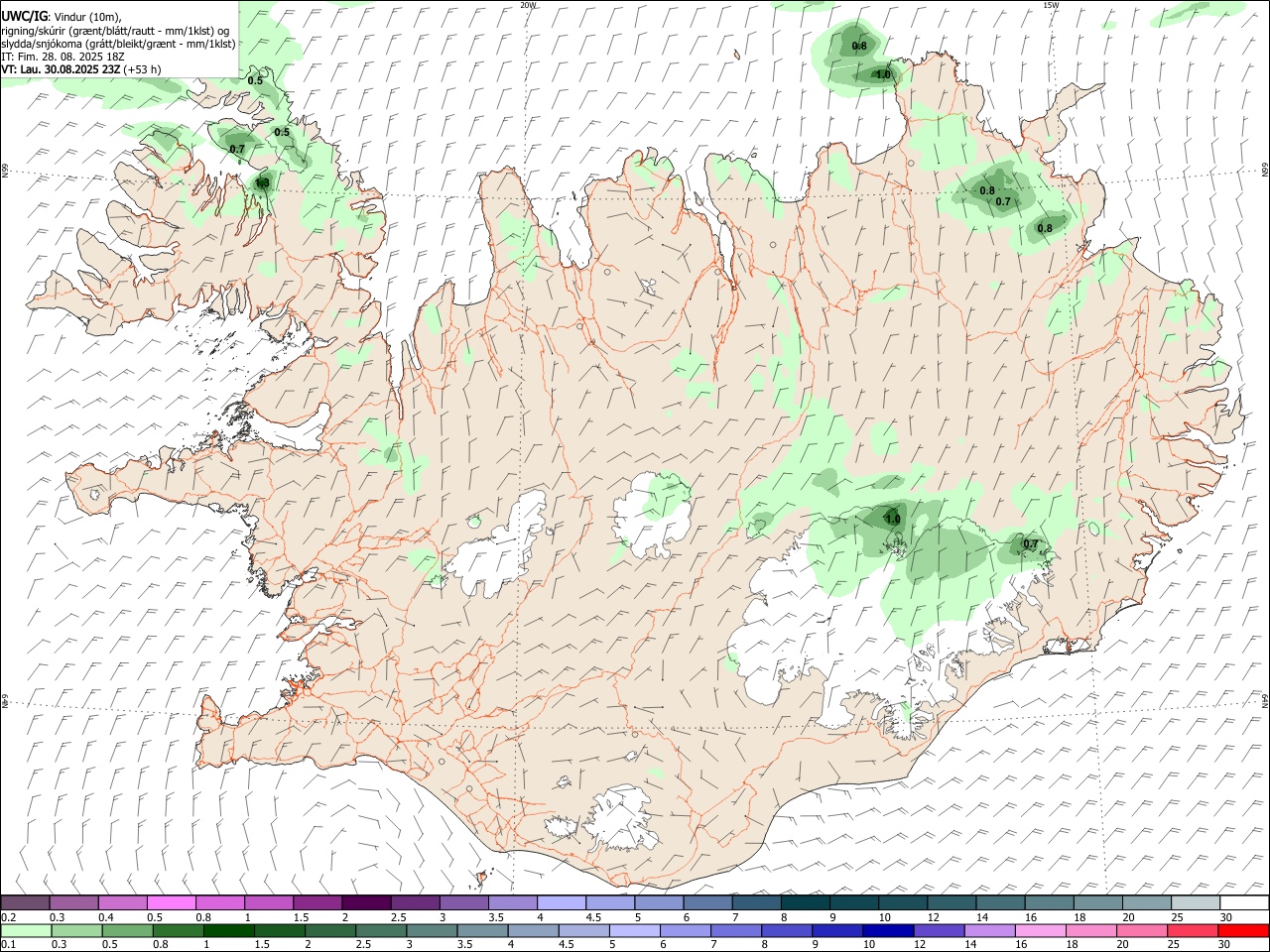The height and width of the screenshot is (952, 1270).
Task: Click the '(+53 h)' forecast offset text
Action: (x=144, y=69)
